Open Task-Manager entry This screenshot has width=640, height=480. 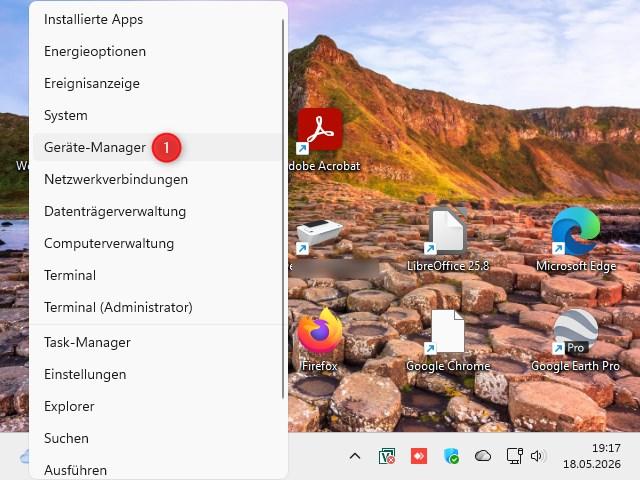157,342
